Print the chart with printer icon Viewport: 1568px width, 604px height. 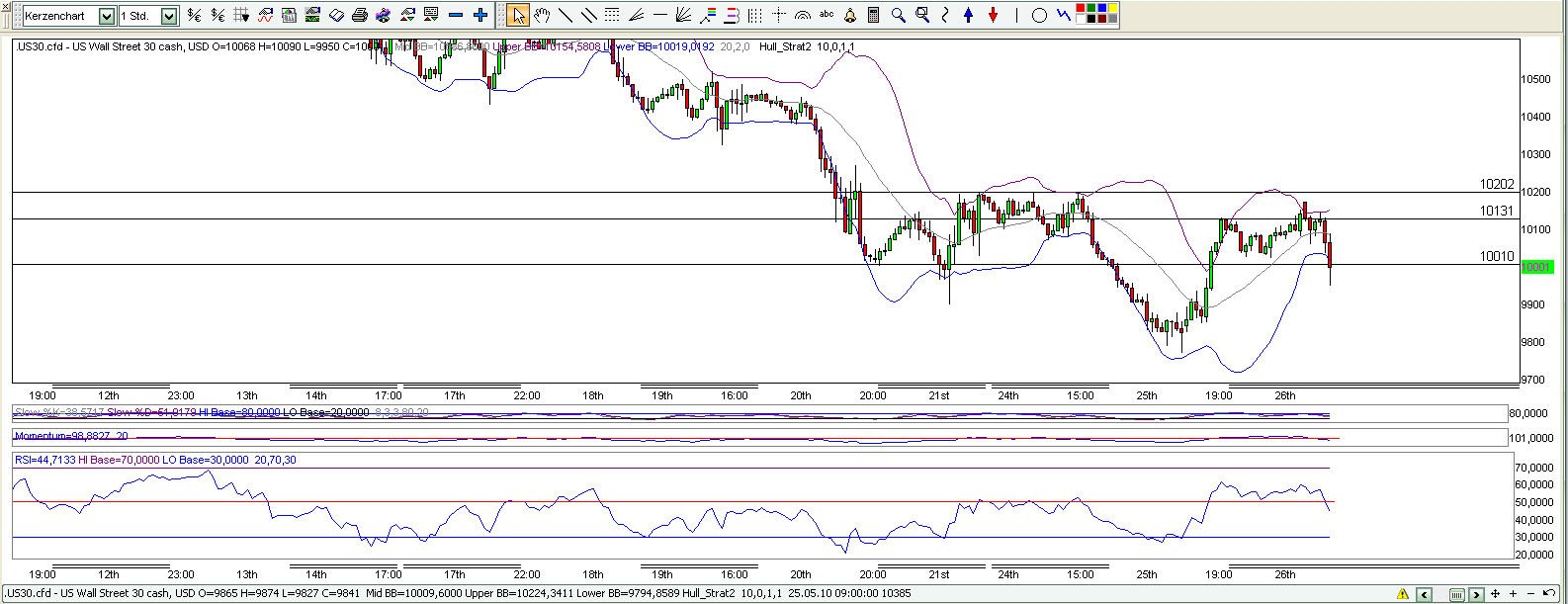click(x=360, y=15)
